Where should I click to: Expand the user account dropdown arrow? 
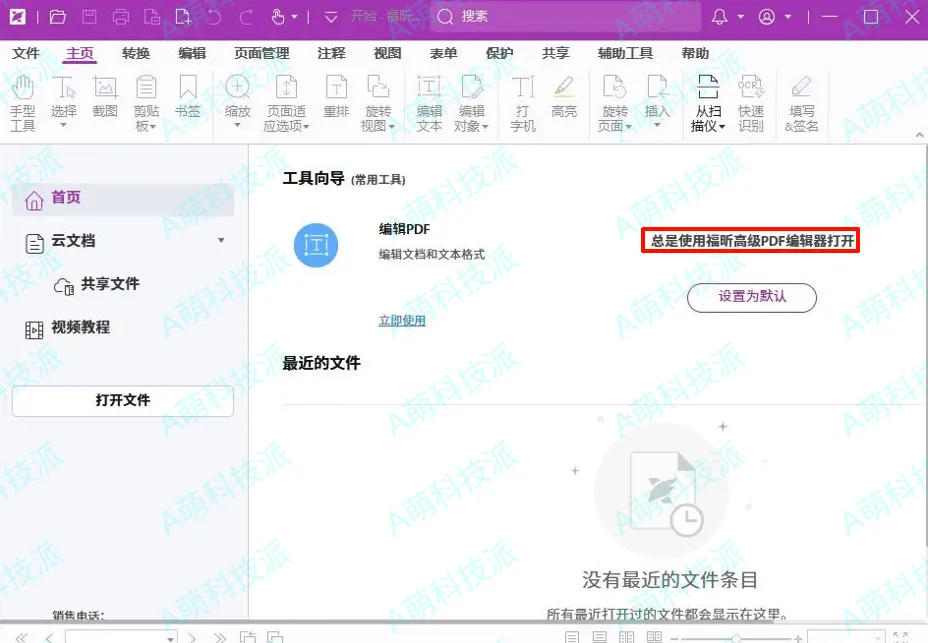click(x=788, y=17)
